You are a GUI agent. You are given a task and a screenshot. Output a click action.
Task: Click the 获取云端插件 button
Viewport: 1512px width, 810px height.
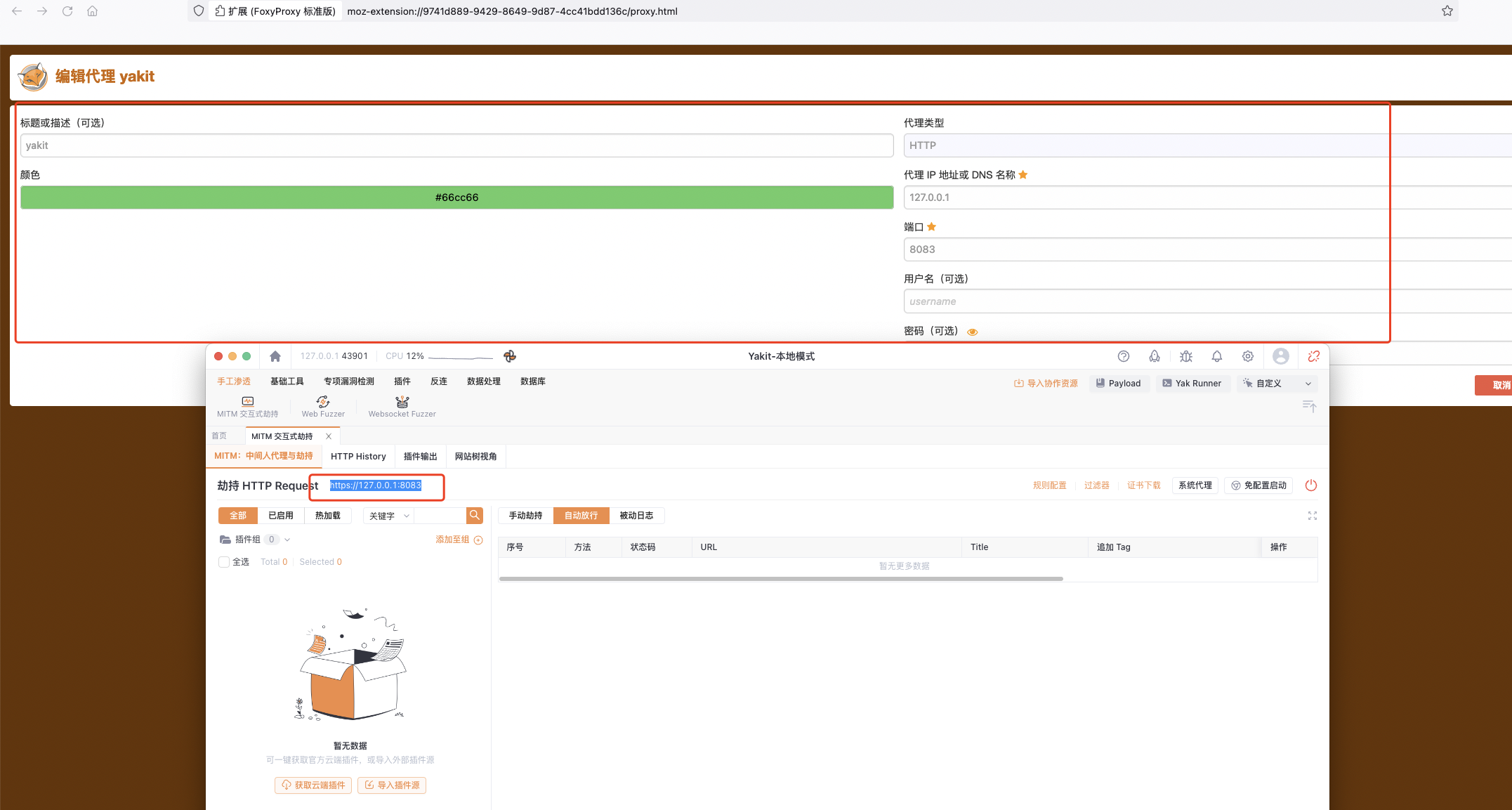(x=313, y=785)
